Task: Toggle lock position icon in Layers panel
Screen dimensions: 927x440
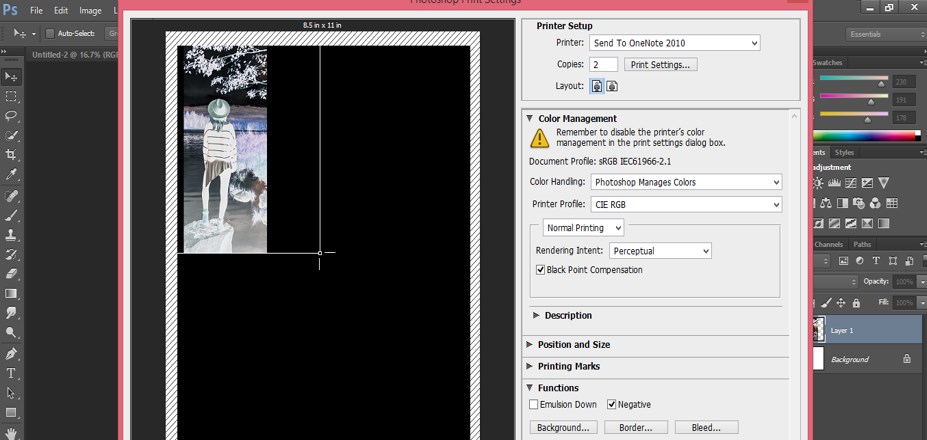Action: click(x=841, y=303)
